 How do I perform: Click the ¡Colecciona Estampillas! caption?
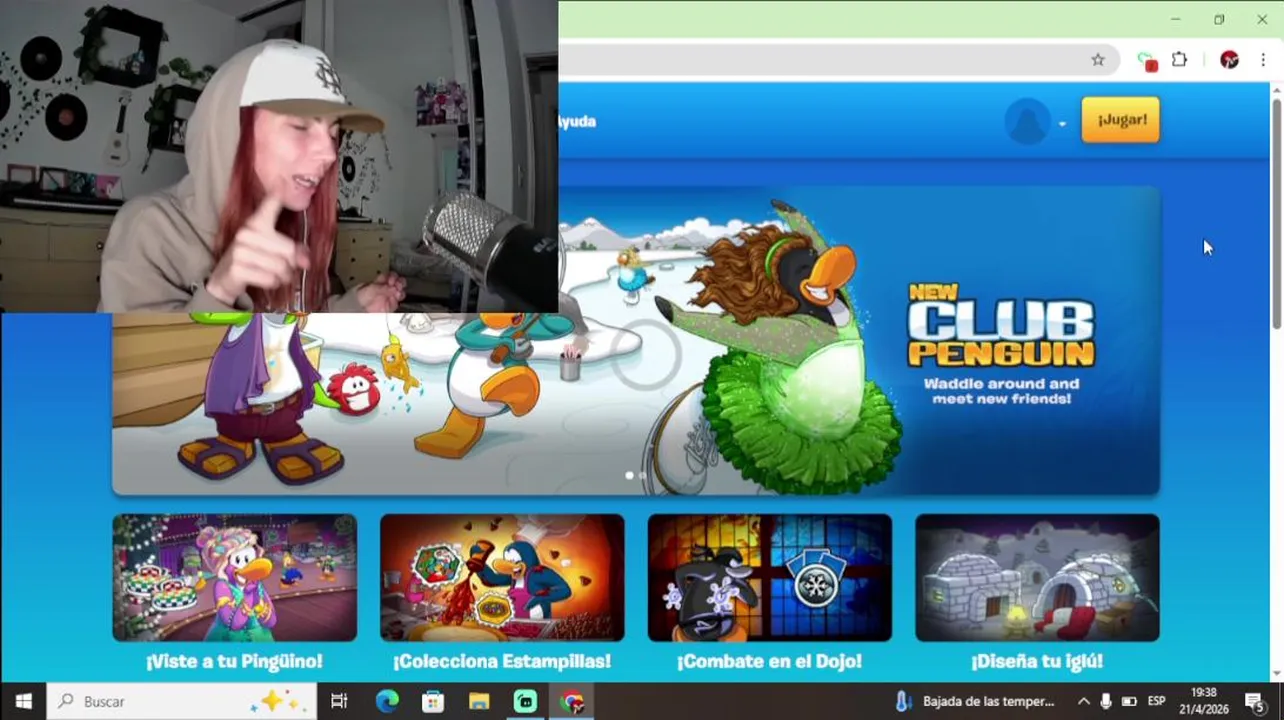(502, 661)
